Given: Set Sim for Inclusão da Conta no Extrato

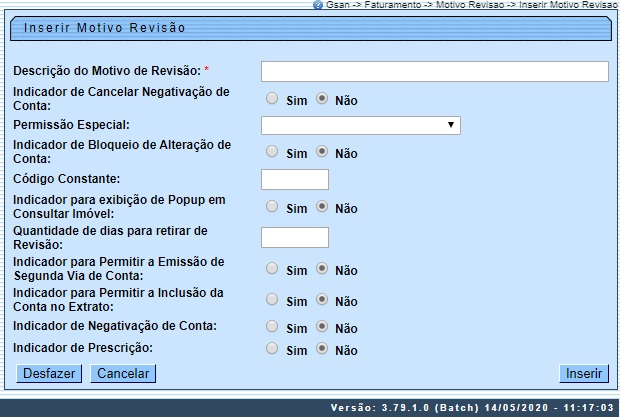Looking at the screenshot, I should [x=272, y=299].
